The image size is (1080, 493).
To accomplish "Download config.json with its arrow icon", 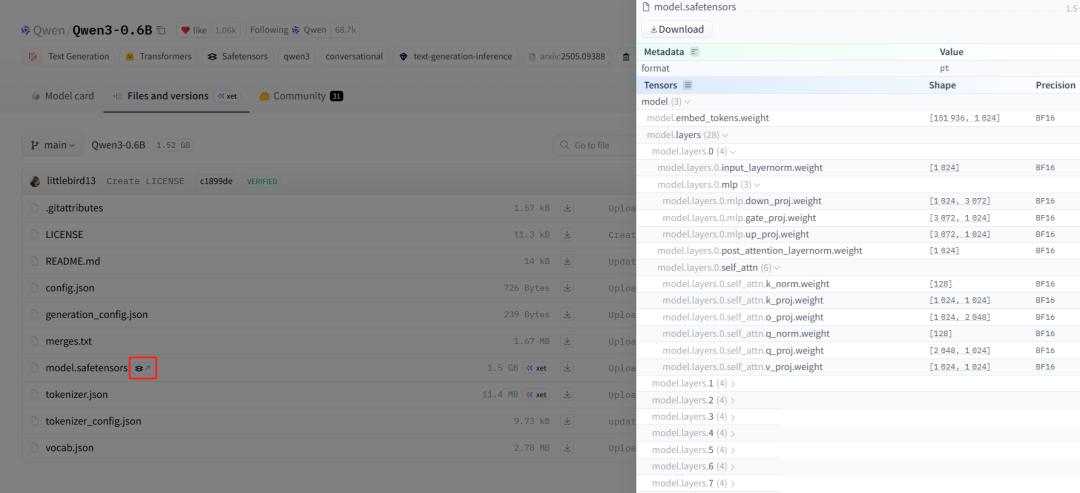I will point(567,288).
